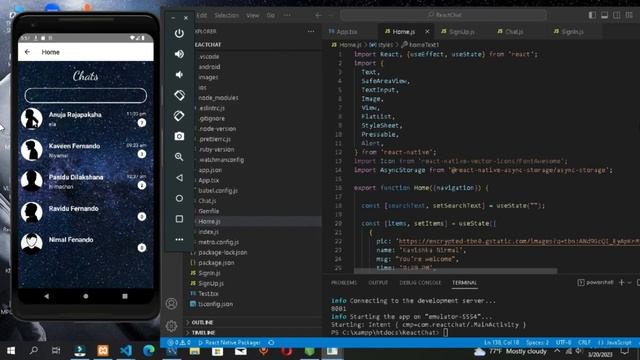Activate emulator zoom magnifier icon
The width and height of the screenshot is (640, 360).
point(179,157)
